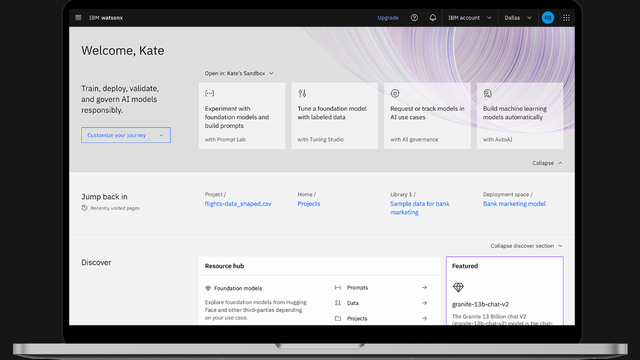The image size is (640, 360).
Task: Open the Projects resource row
Action: click(x=381, y=318)
